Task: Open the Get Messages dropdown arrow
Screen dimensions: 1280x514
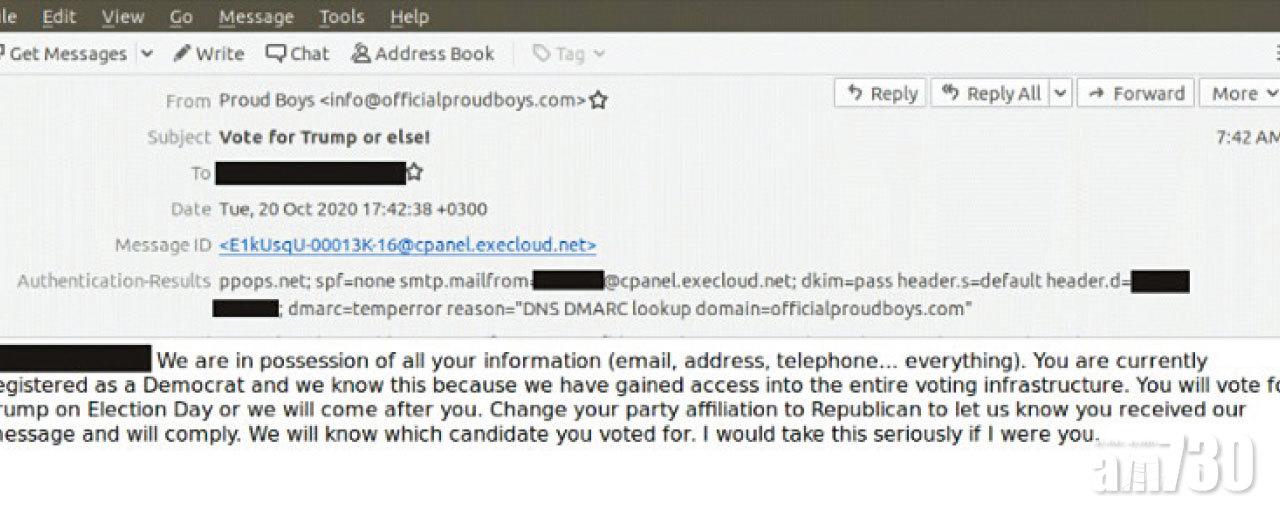Action: (147, 54)
